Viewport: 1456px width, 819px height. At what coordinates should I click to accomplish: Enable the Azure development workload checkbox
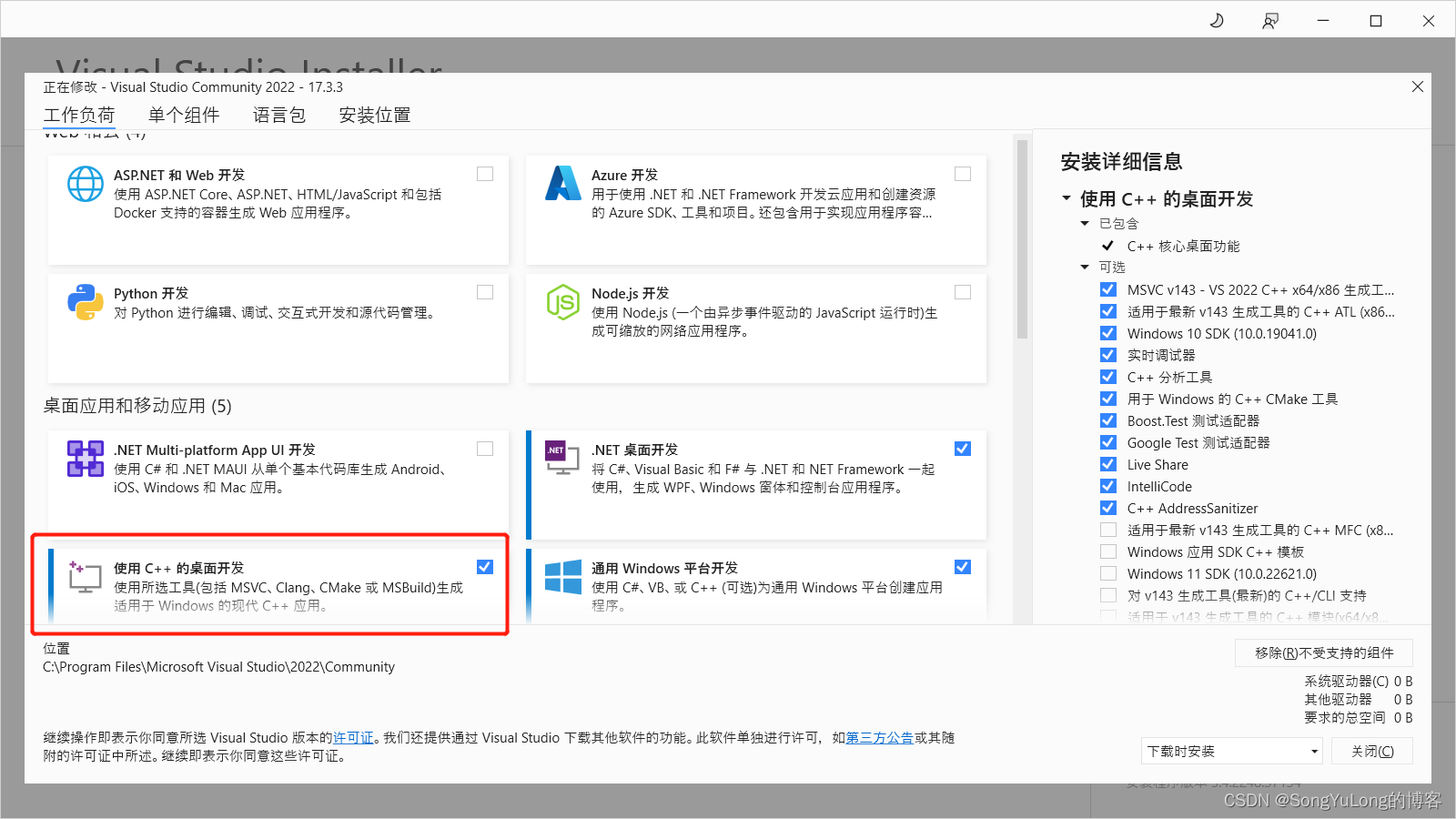(x=963, y=174)
